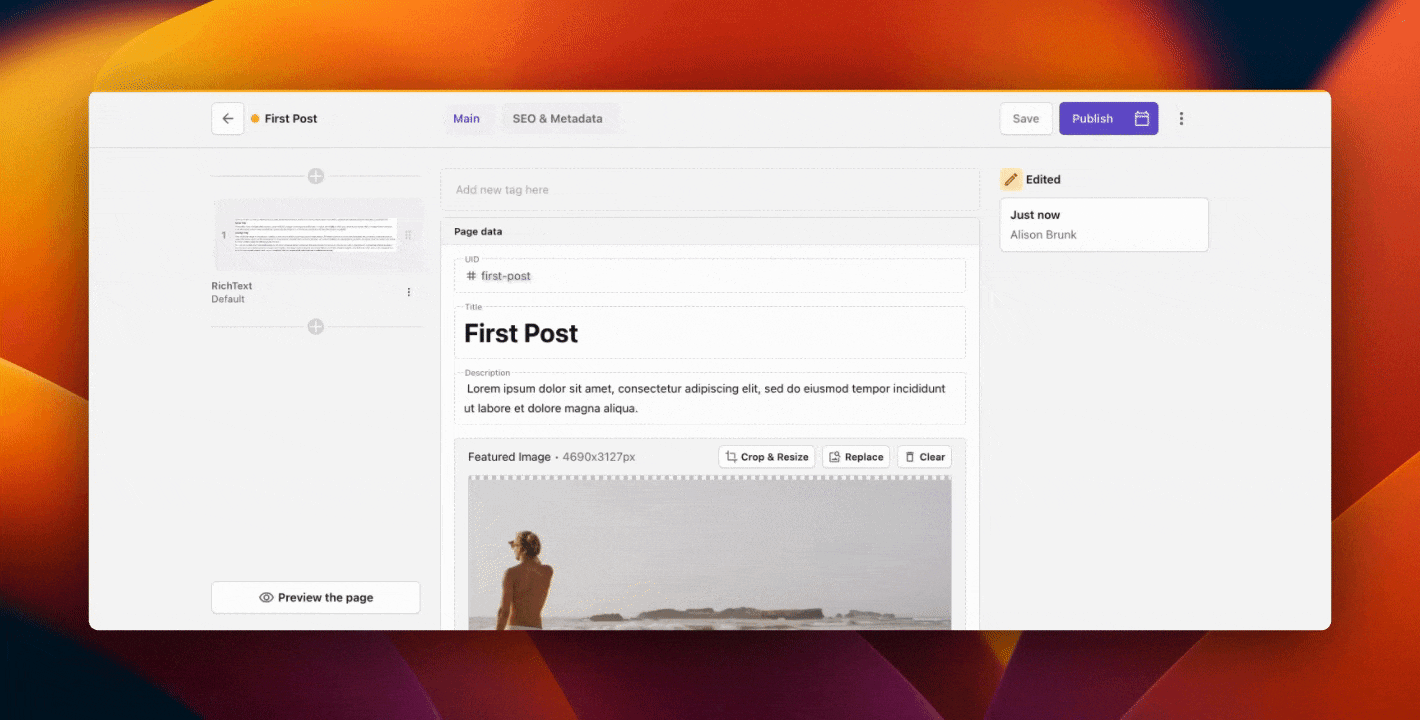Click the plus icon above the RichText block
The width and height of the screenshot is (1420, 720).
[316, 175]
